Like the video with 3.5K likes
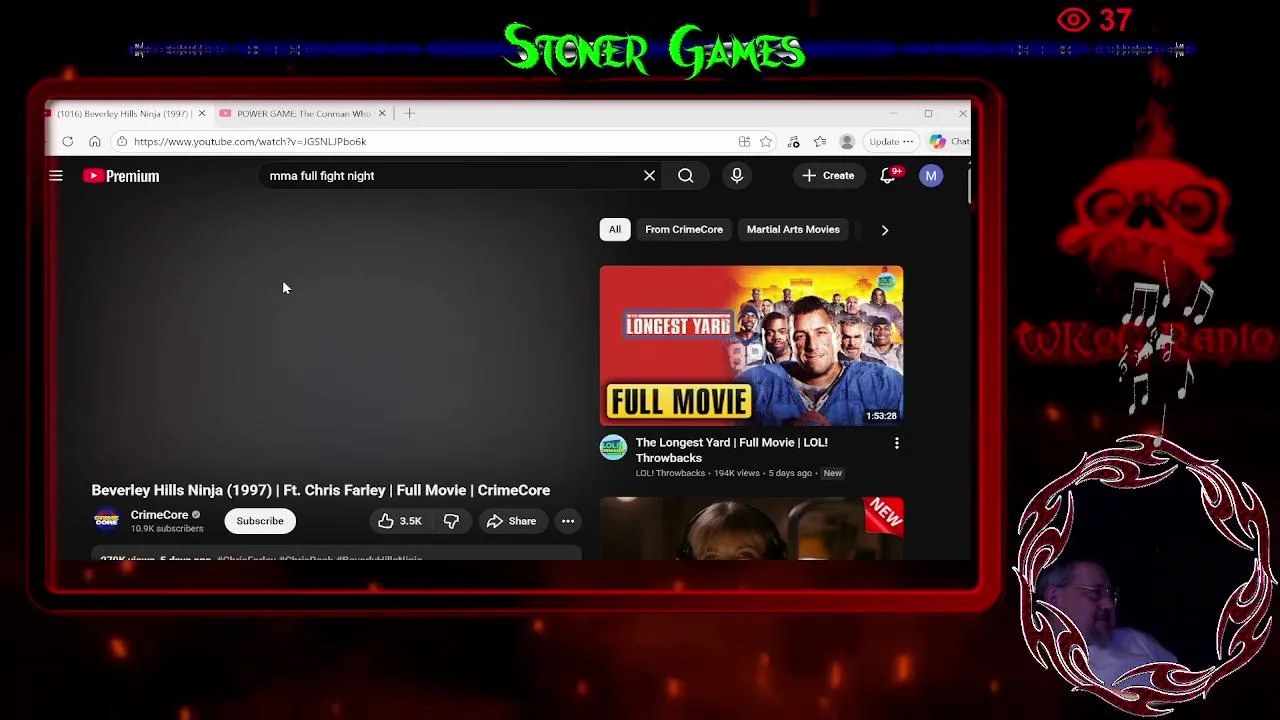 (x=400, y=521)
